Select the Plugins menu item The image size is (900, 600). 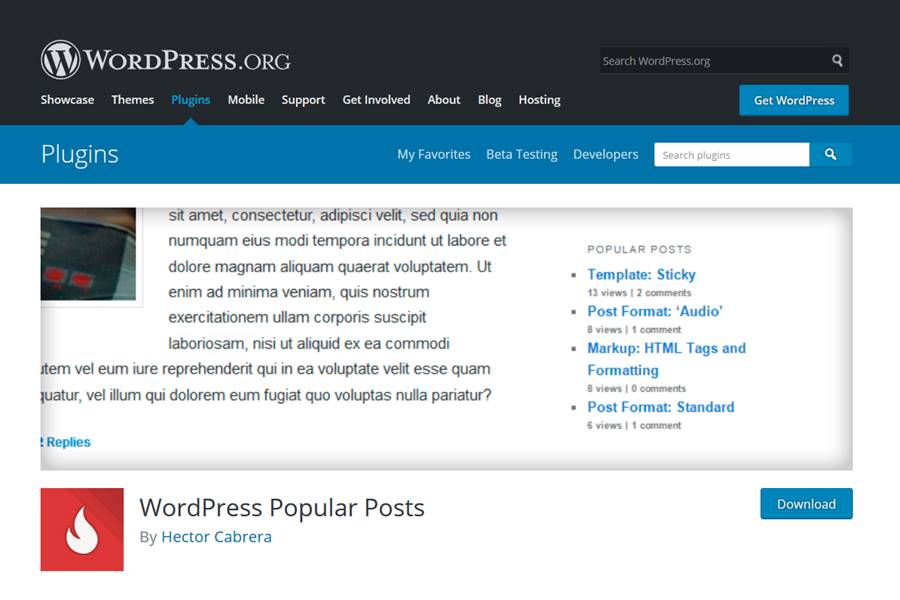(x=191, y=100)
